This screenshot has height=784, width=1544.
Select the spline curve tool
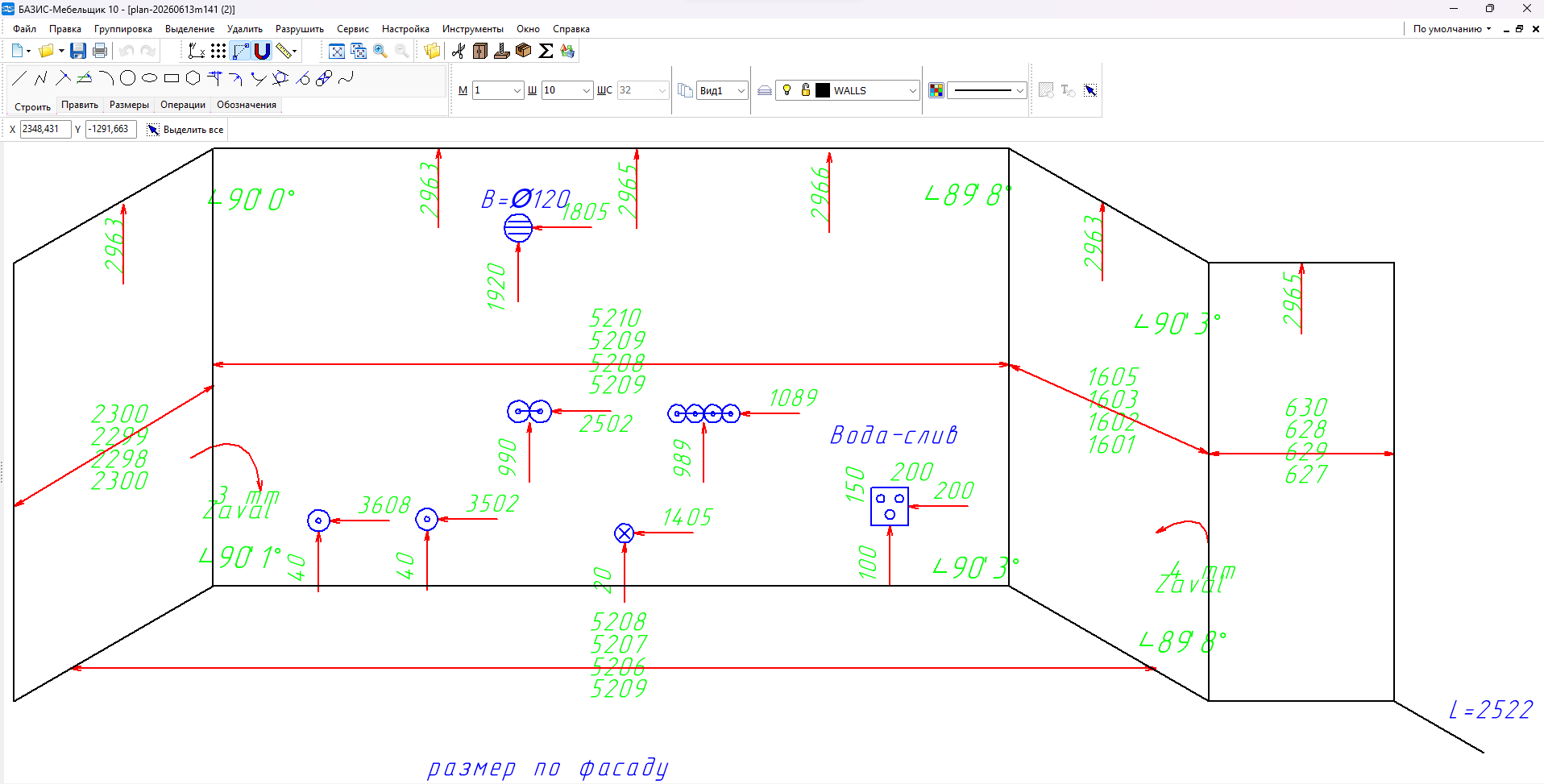coord(346,78)
